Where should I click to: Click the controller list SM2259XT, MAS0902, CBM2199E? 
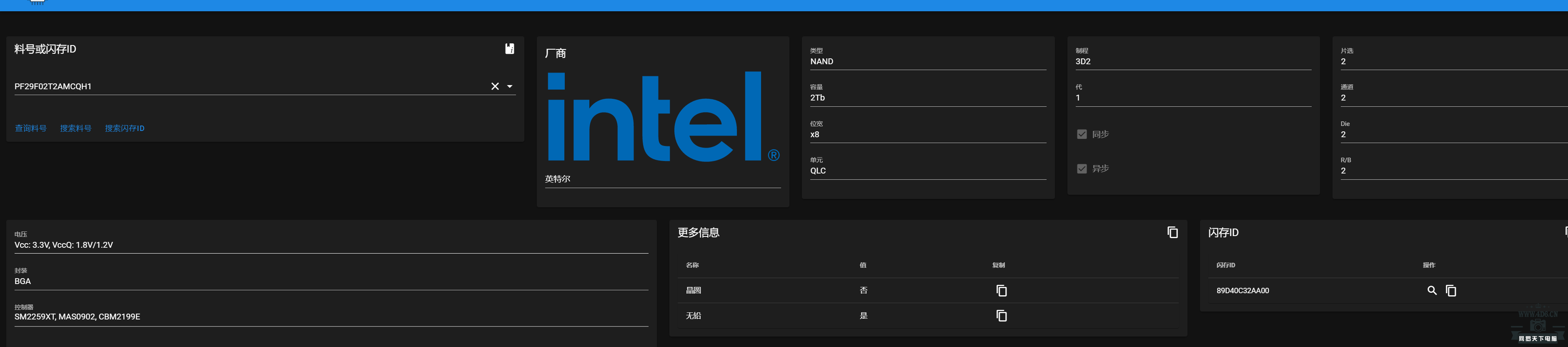(x=77, y=317)
